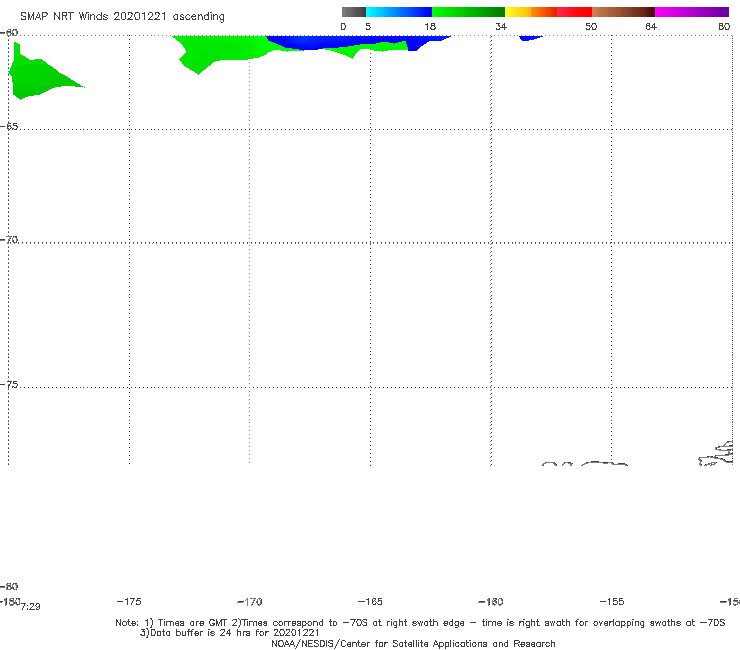Click the cyan-to-blue segment of the color bar
Viewport: 740px width, 650px height.
click(399, 12)
